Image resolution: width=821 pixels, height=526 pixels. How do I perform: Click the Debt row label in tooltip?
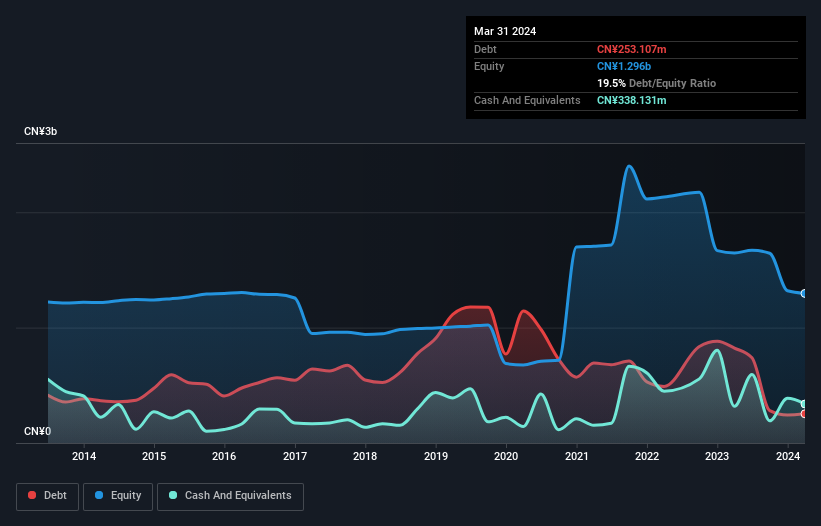coord(485,49)
